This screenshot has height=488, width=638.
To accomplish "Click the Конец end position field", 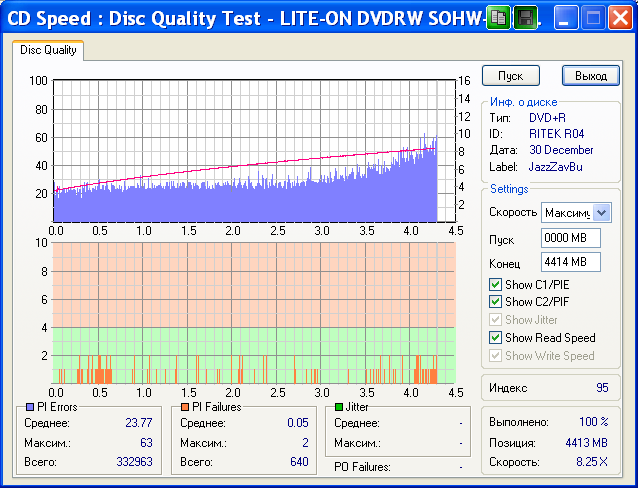I will (x=570, y=262).
